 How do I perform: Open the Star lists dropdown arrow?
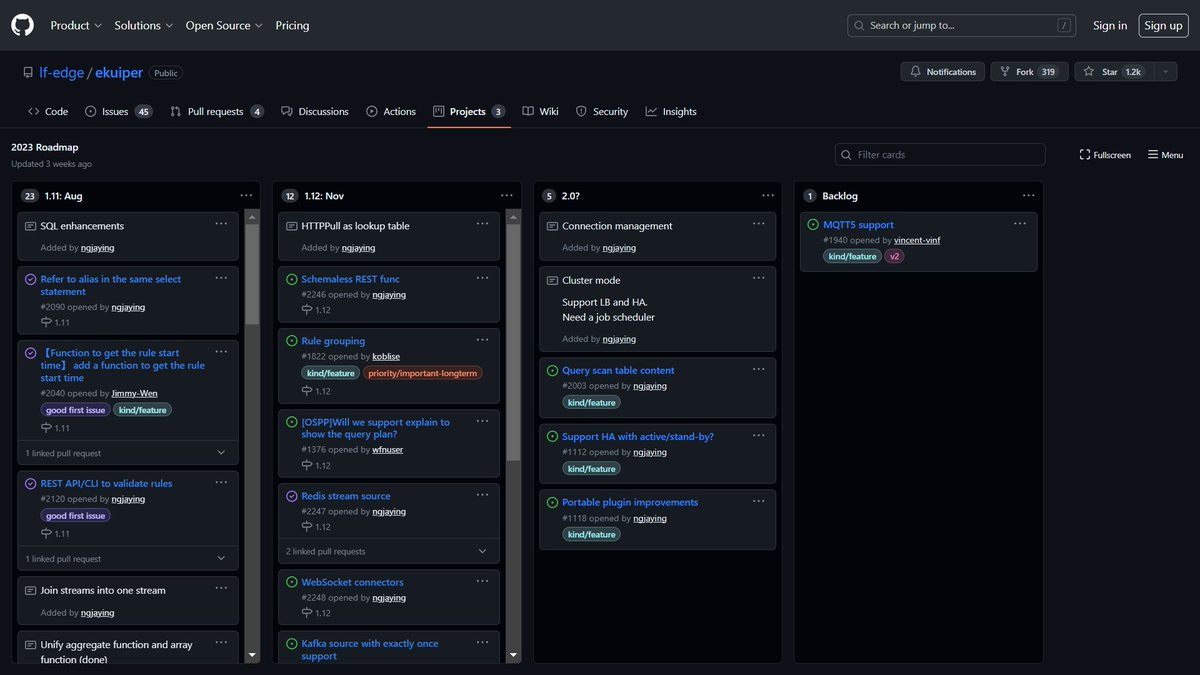(1165, 72)
